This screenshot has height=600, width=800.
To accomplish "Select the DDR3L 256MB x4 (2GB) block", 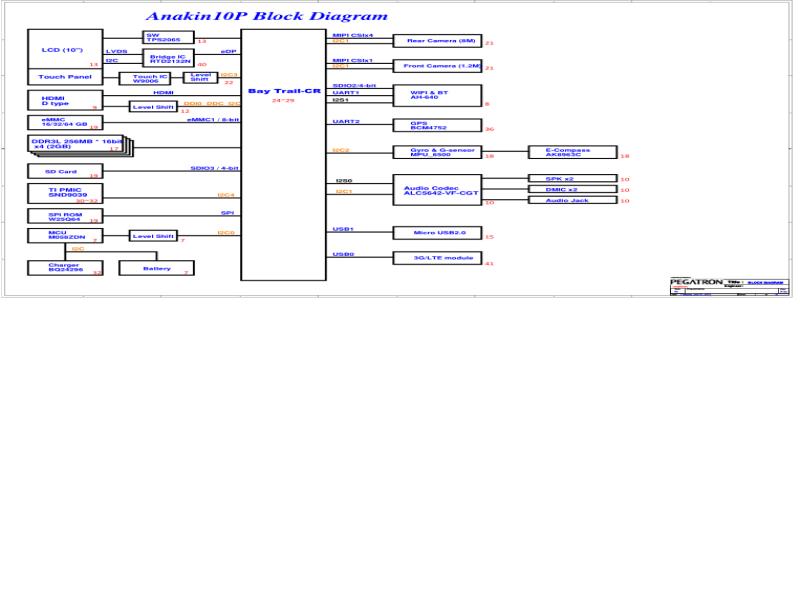I will [77, 144].
